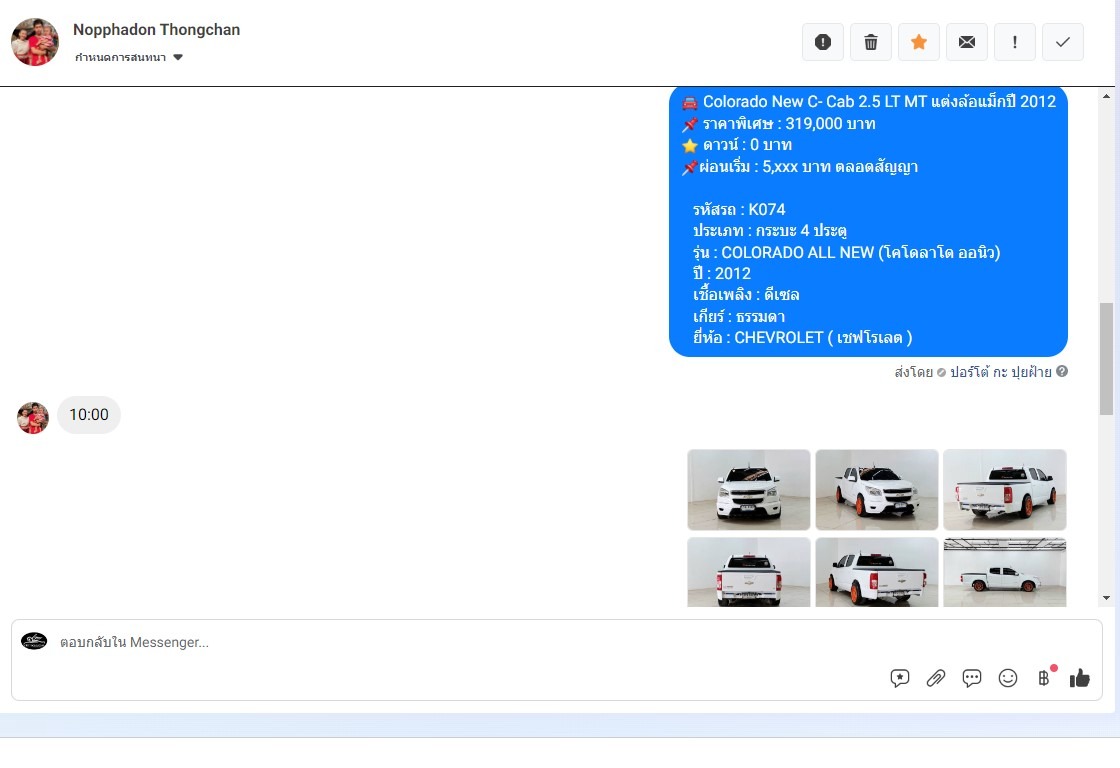Click the chat vertical scrollbar thumb
Viewport: 1120px width, 768px height.
click(x=1106, y=359)
